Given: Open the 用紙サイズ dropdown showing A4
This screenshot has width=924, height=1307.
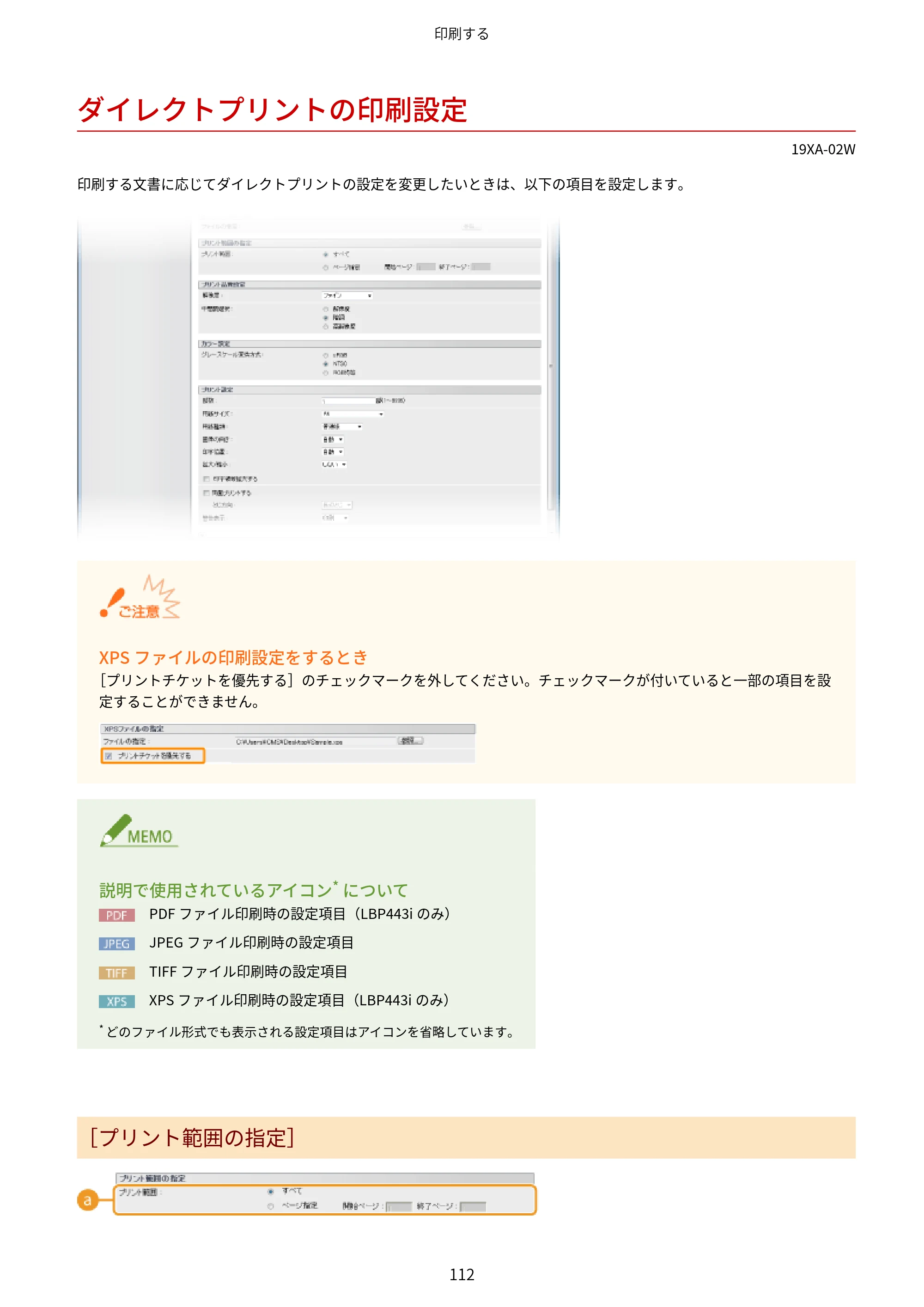Looking at the screenshot, I should click(x=353, y=414).
